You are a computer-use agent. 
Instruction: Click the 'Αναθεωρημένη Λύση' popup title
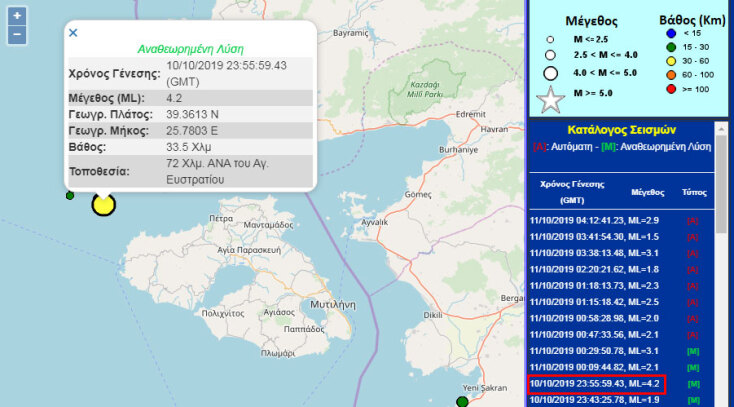pyautogui.click(x=191, y=49)
